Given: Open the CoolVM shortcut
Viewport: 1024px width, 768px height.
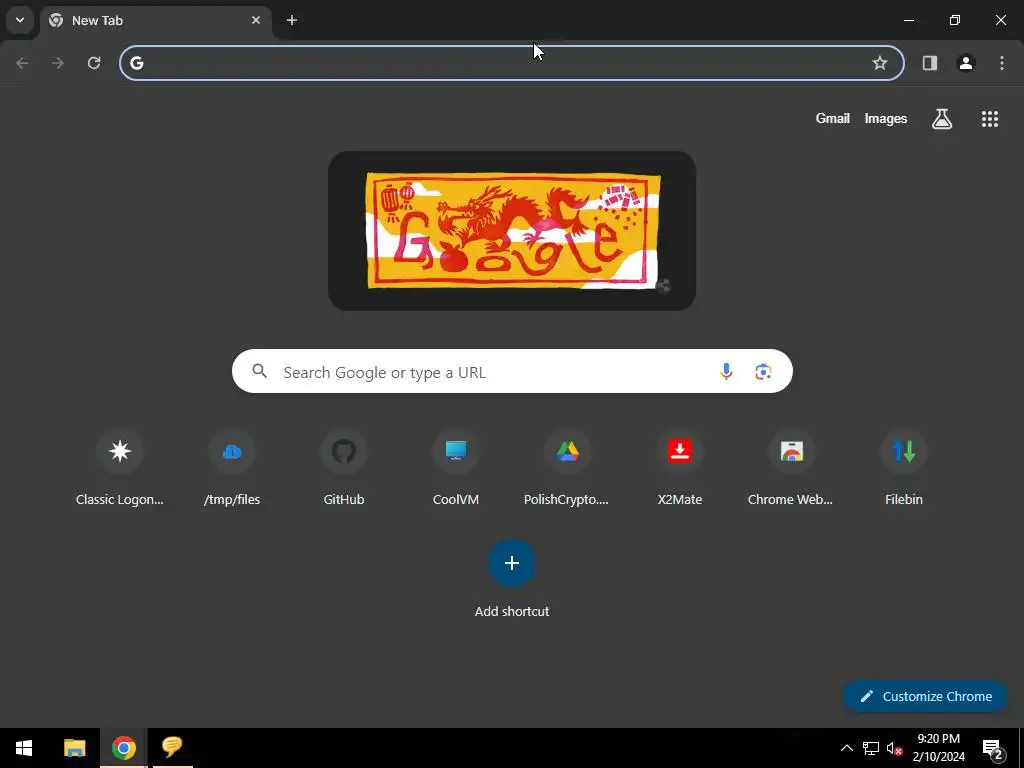Looking at the screenshot, I should (456, 468).
